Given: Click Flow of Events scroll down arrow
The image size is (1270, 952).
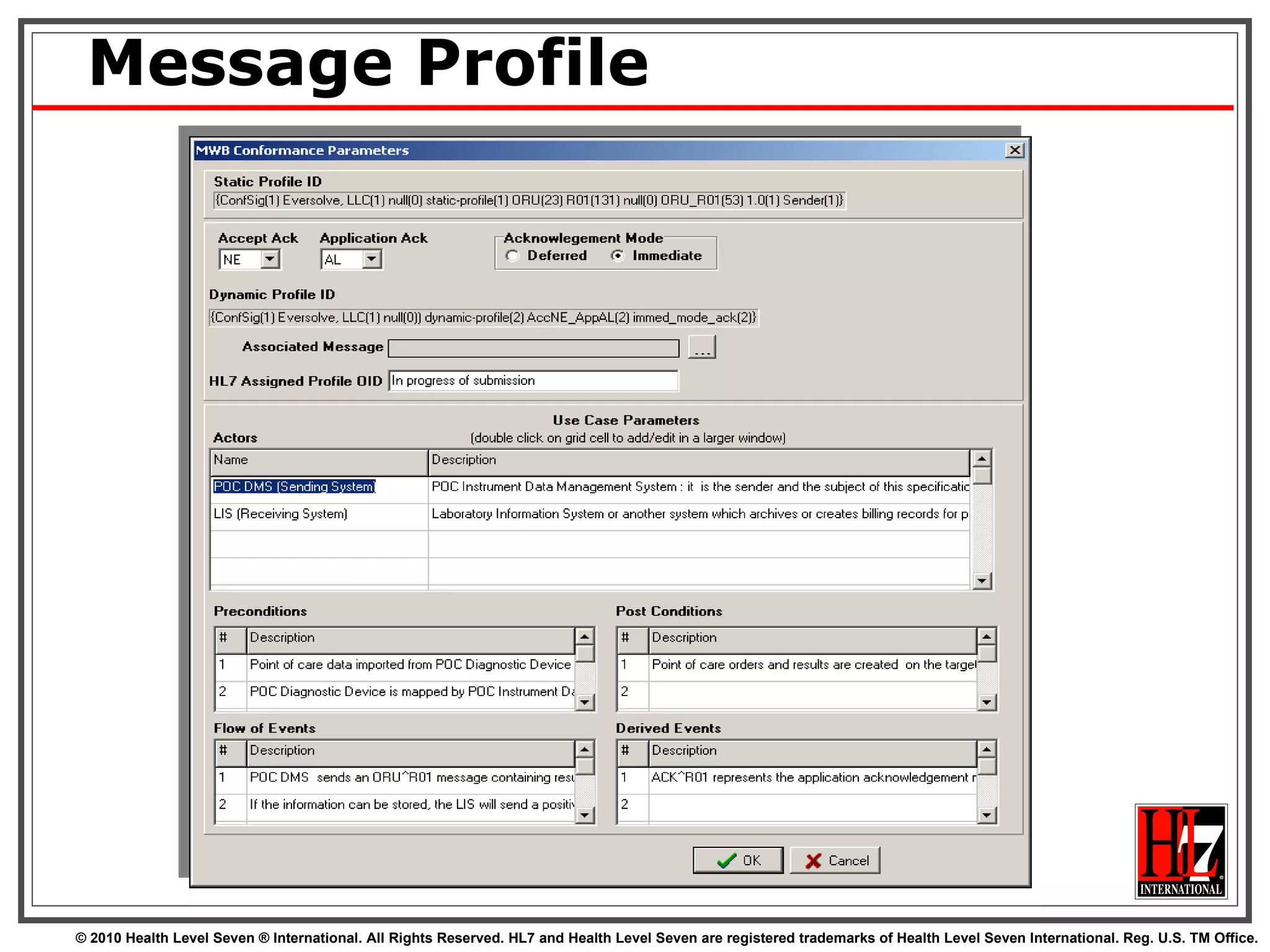Looking at the screenshot, I should (585, 815).
